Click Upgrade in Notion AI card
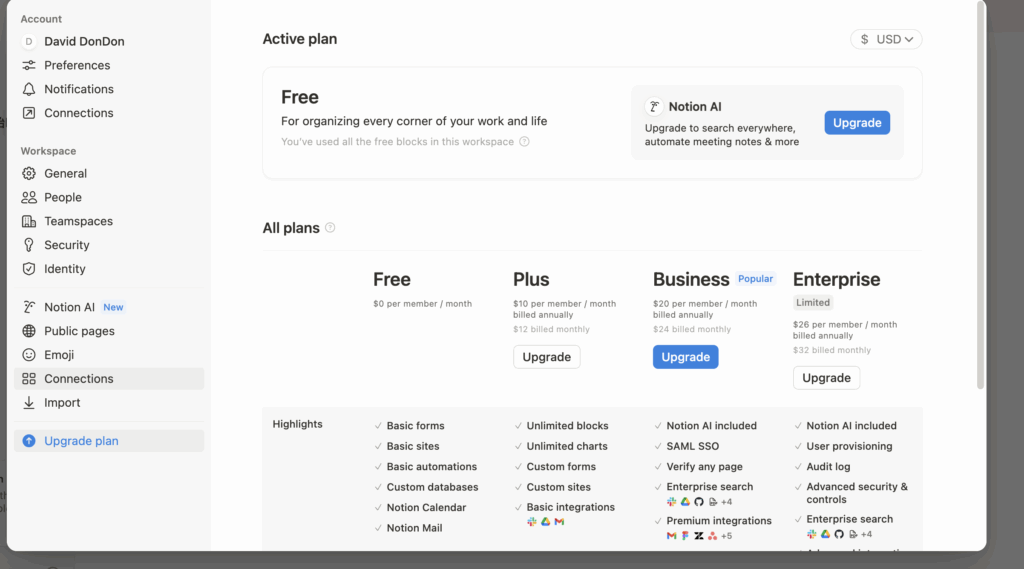 [857, 123]
